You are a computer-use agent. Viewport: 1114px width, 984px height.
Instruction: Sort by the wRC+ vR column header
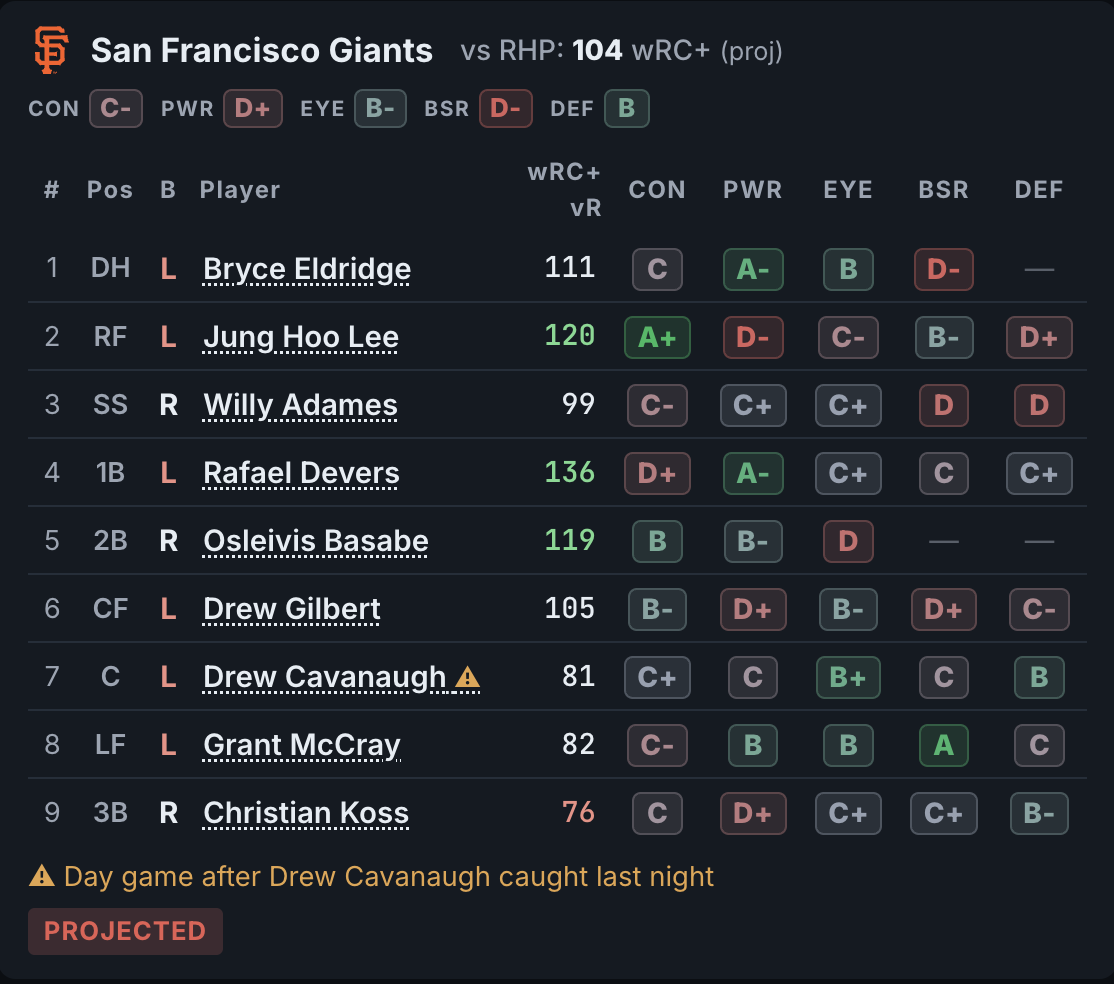pos(565,190)
